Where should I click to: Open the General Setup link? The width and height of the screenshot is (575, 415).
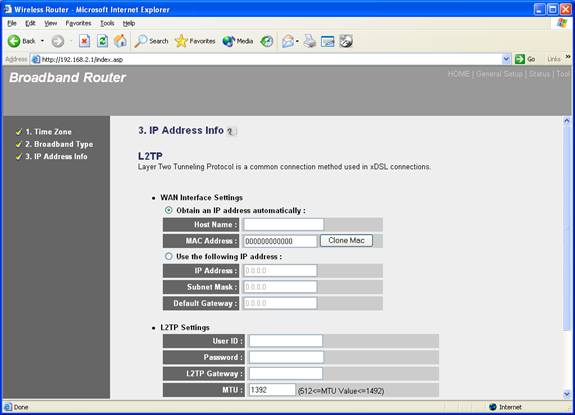[x=499, y=74]
